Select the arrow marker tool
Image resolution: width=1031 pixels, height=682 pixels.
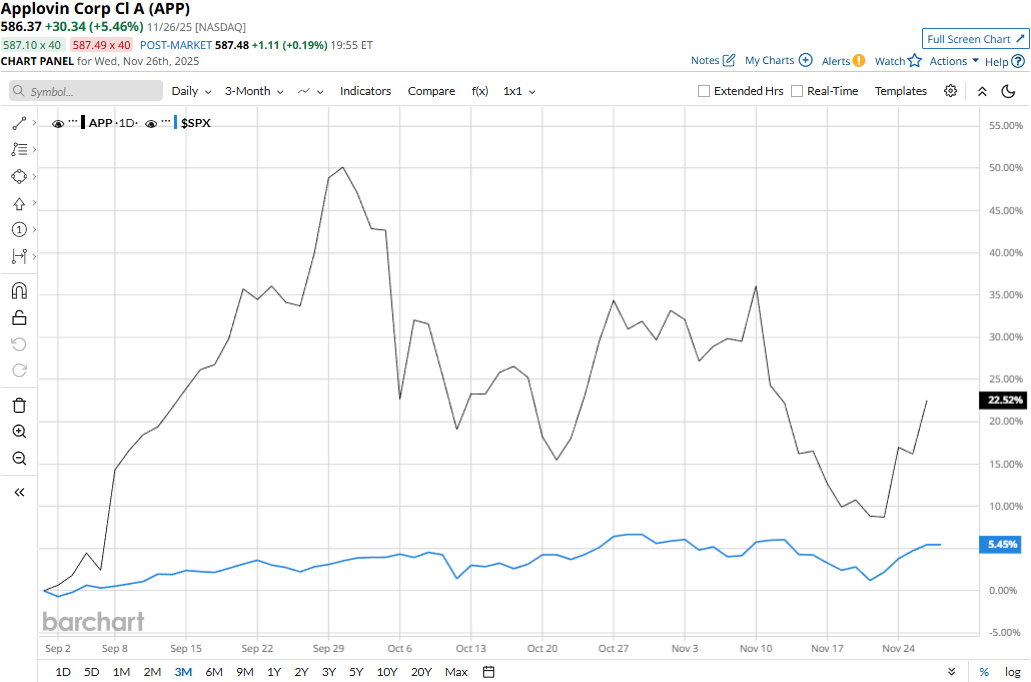click(x=19, y=203)
